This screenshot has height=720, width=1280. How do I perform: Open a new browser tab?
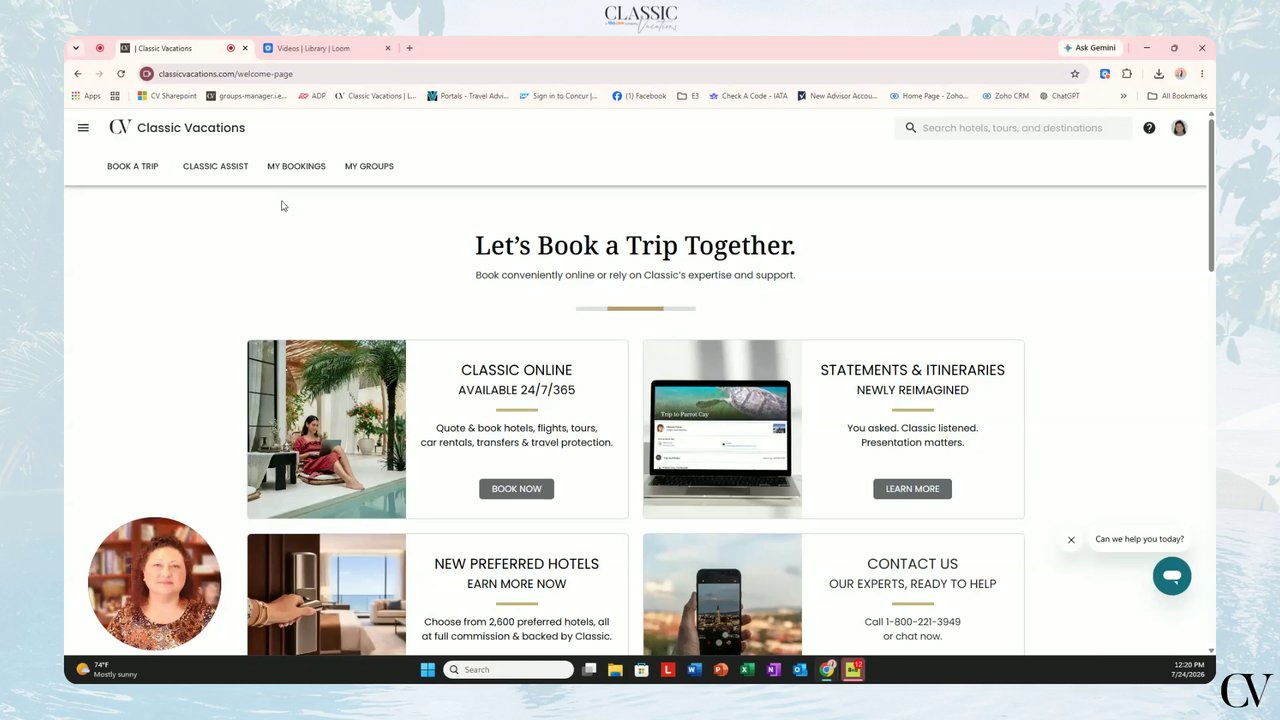pyautogui.click(x=409, y=48)
